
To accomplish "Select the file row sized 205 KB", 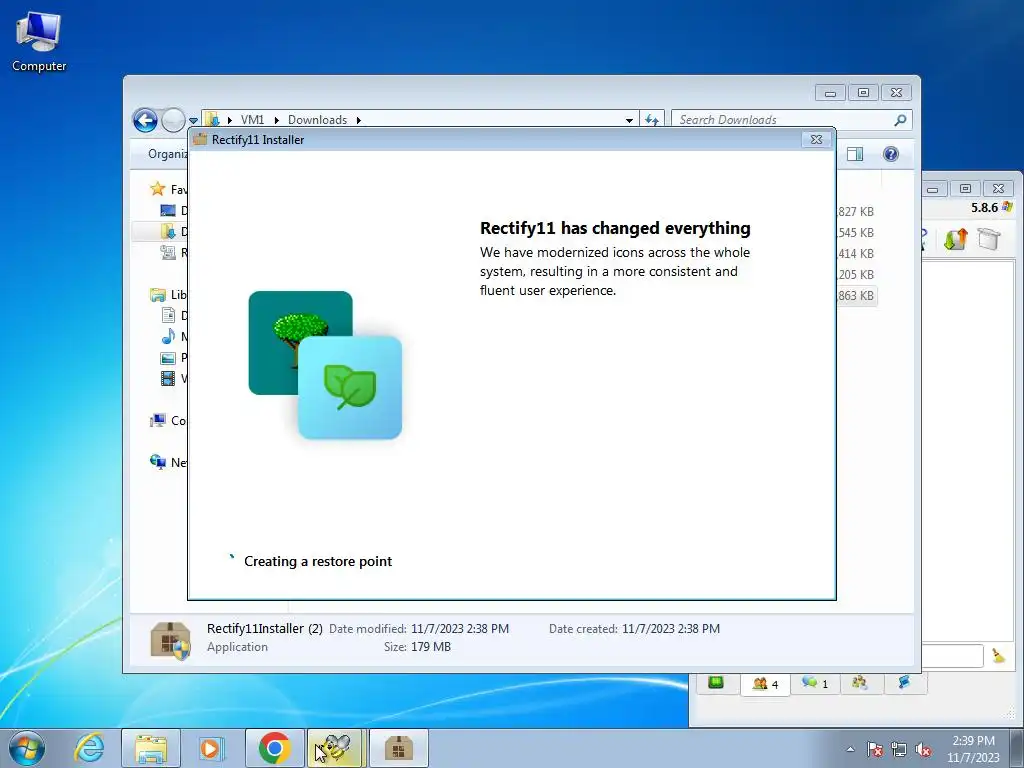I will tap(856, 274).
